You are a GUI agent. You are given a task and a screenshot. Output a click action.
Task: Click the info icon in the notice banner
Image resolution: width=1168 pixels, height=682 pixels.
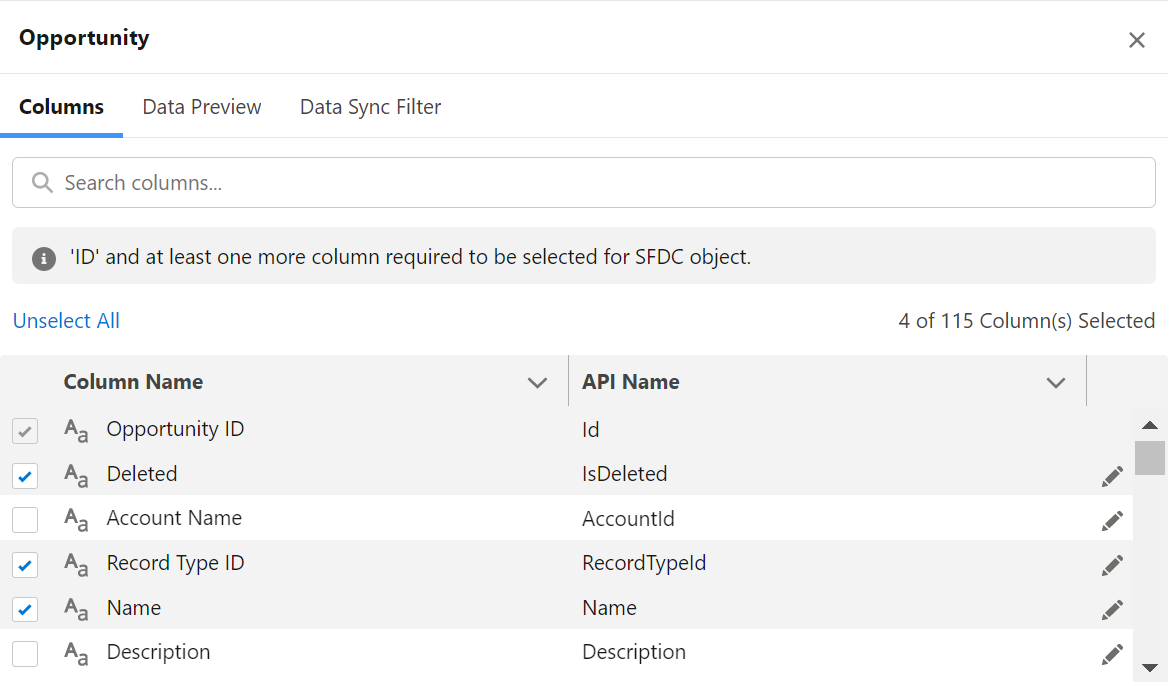[43, 256]
